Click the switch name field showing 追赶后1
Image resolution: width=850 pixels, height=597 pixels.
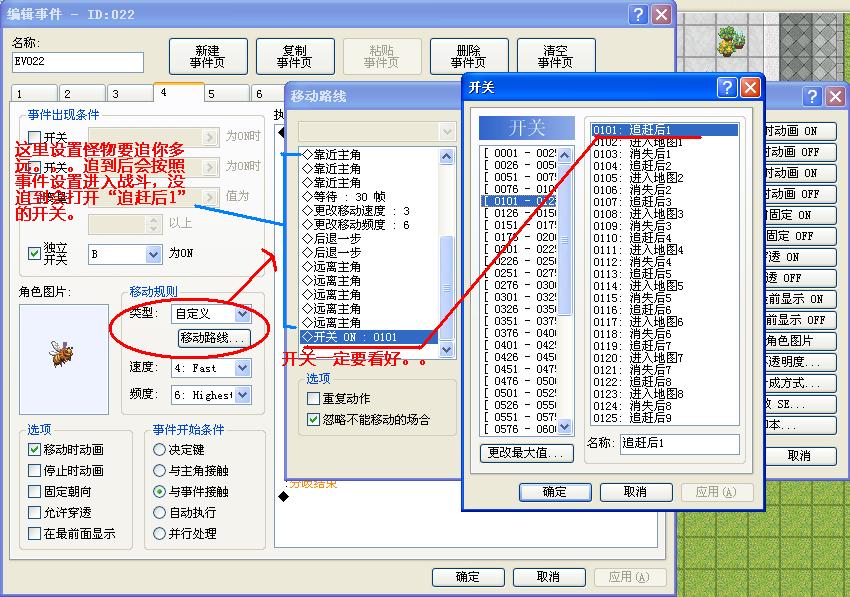click(x=680, y=444)
